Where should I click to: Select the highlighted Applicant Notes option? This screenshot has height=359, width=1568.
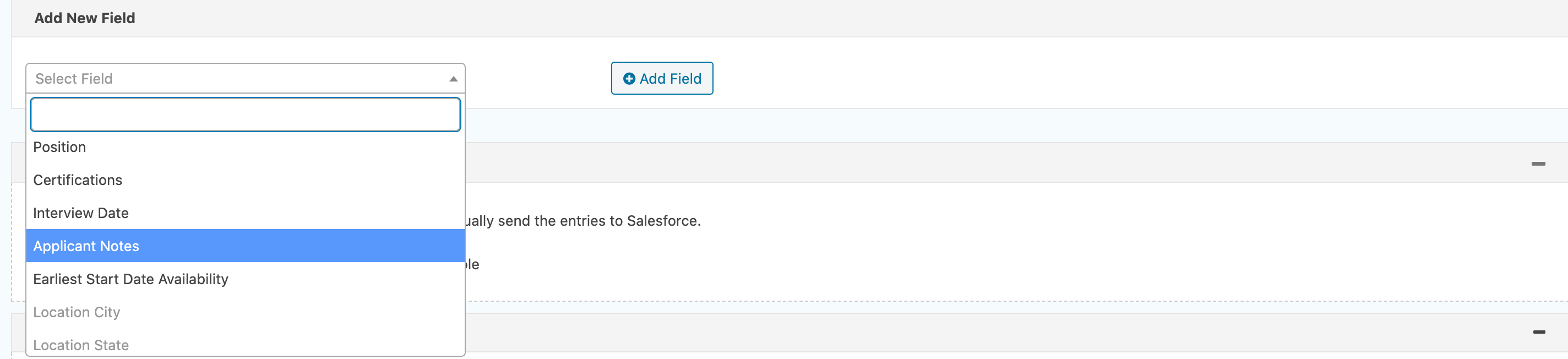pyautogui.click(x=86, y=246)
